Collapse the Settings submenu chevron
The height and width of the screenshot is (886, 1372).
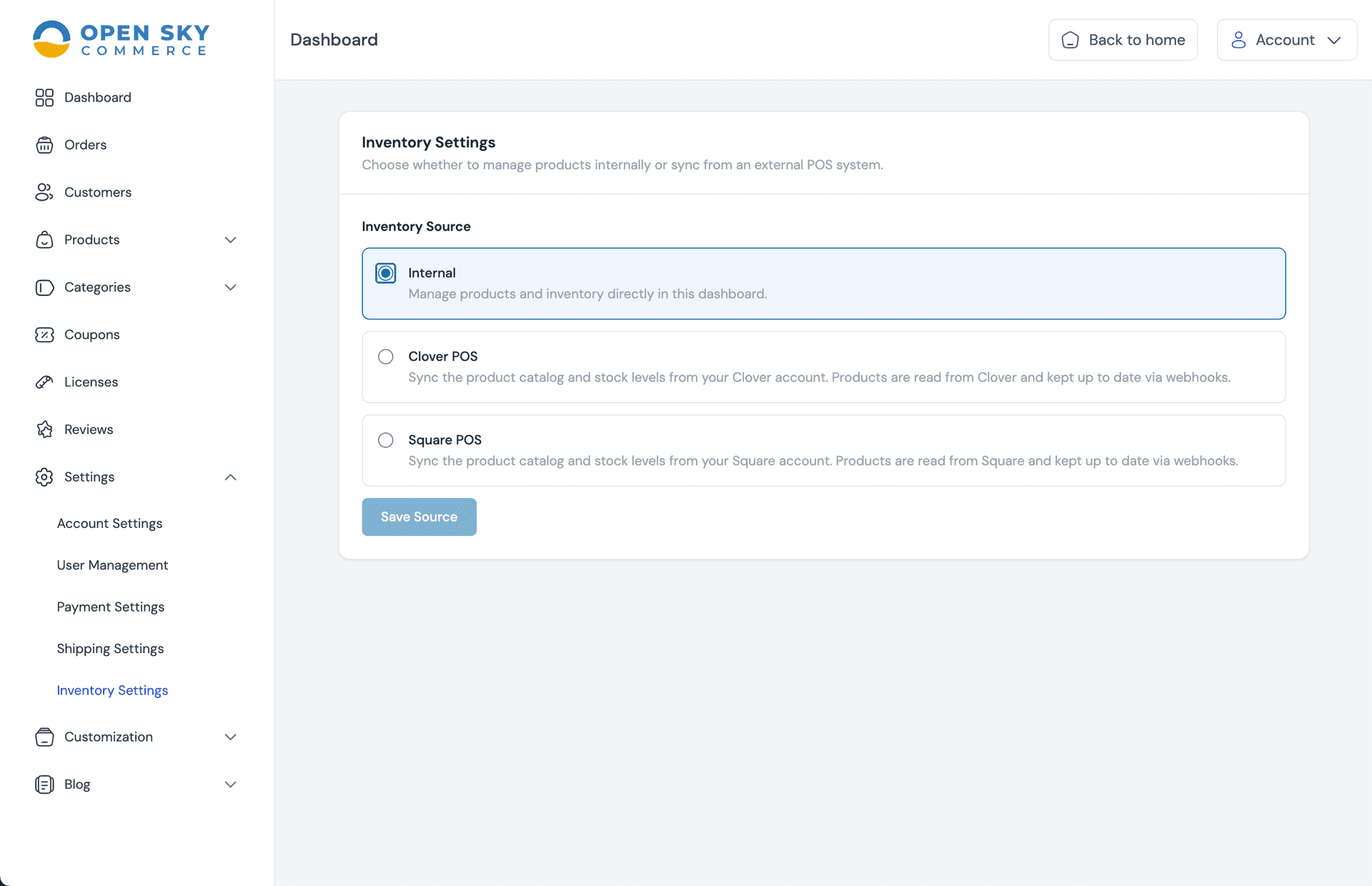pyautogui.click(x=230, y=477)
